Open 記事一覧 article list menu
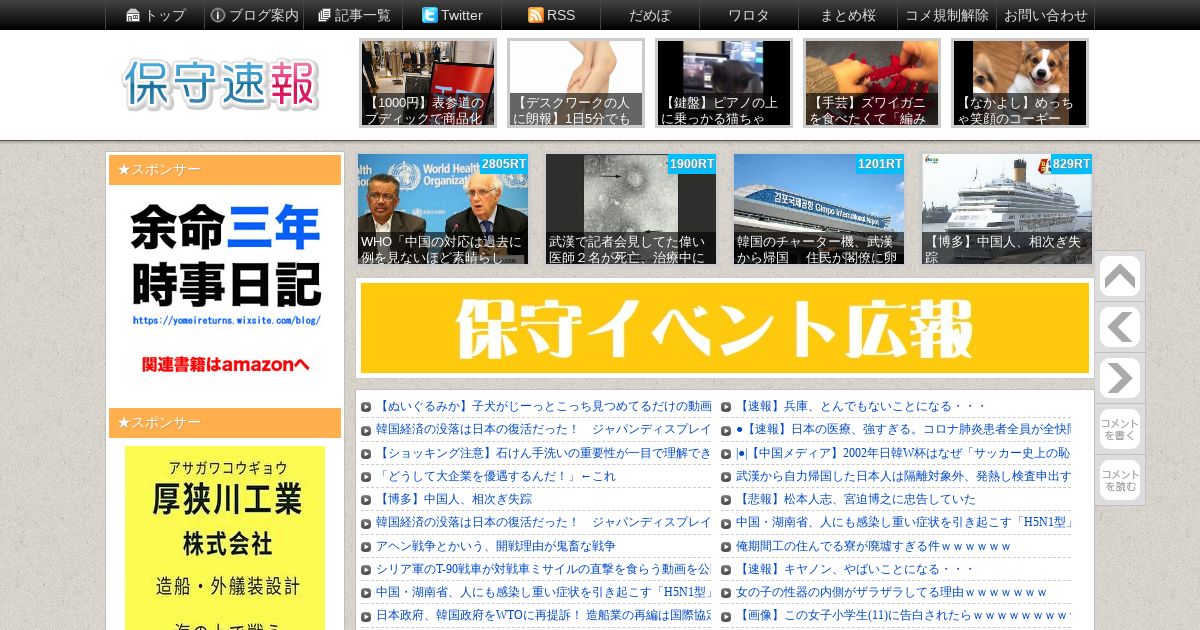This screenshot has width=1200, height=630. [x=354, y=15]
